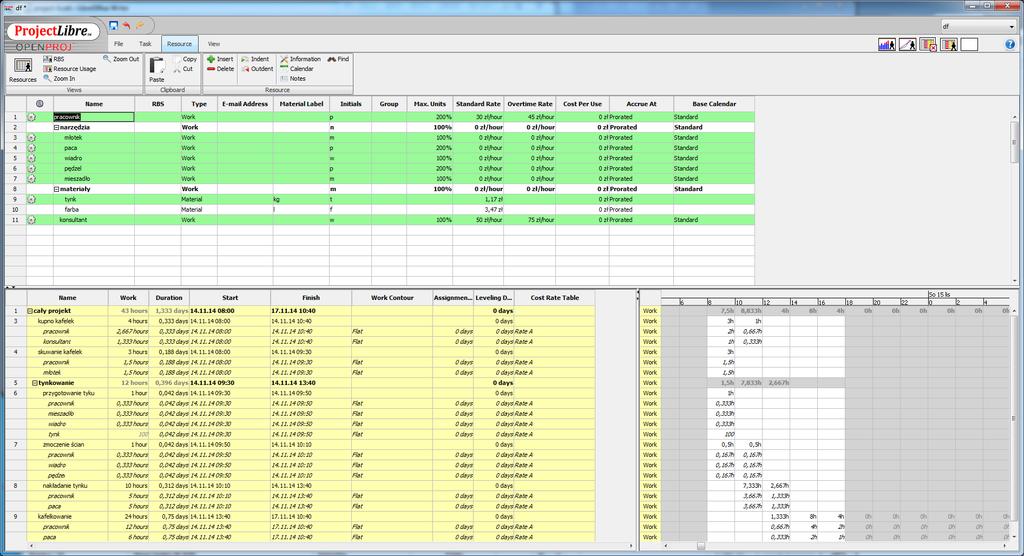
Task: Click the Overtime Rate column header
Action: [x=530, y=104]
